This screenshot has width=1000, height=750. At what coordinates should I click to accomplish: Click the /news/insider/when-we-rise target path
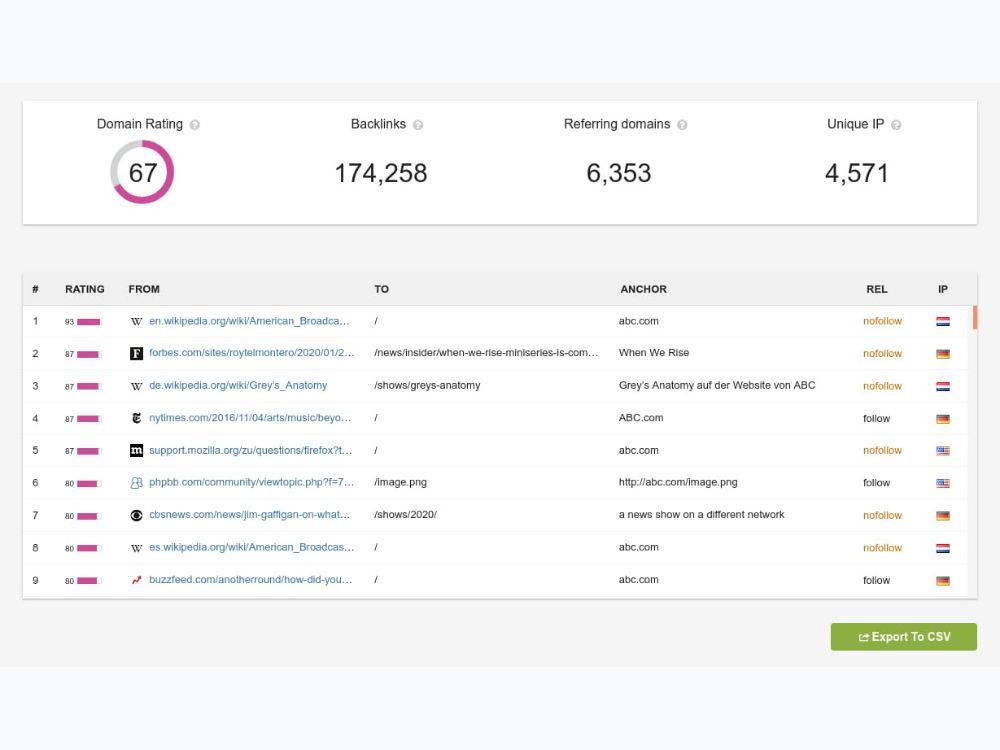tap(486, 353)
